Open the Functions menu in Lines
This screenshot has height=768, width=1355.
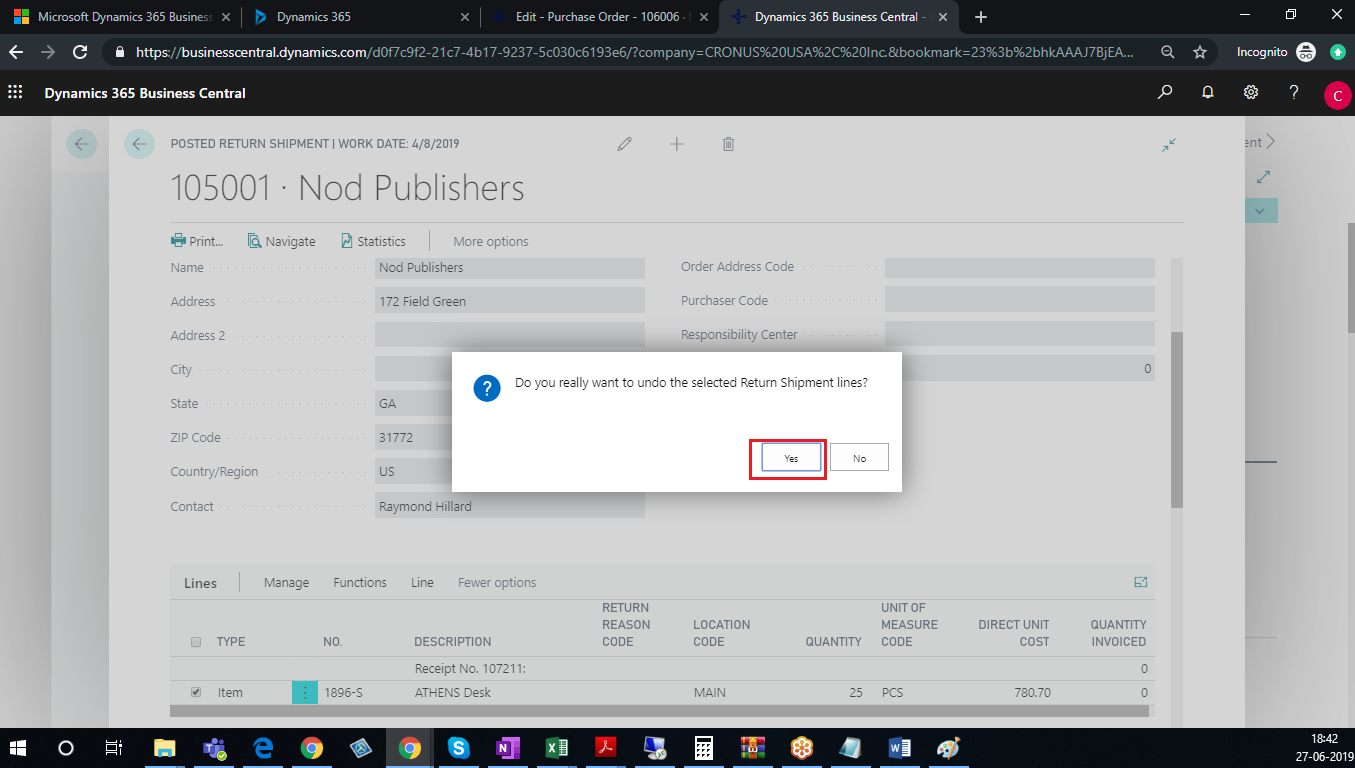(360, 583)
